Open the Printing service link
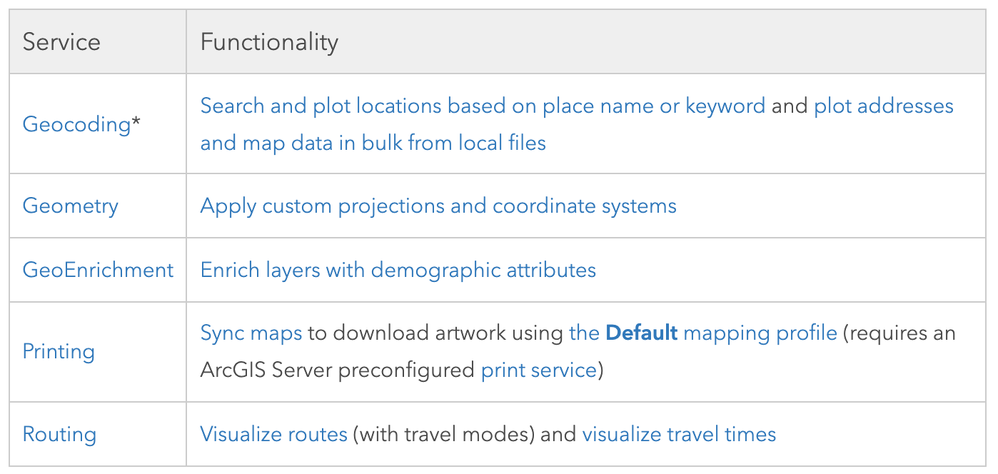The width and height of the screenshot is (998, 474). [59, 352]
